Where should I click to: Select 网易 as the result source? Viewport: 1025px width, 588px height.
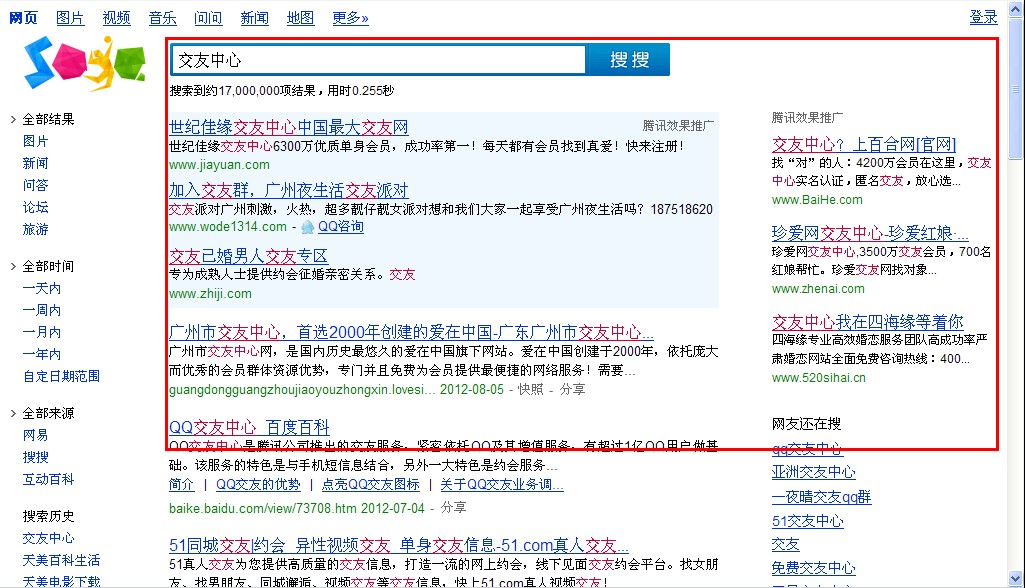pyautogui.click(x=35, y=436)
